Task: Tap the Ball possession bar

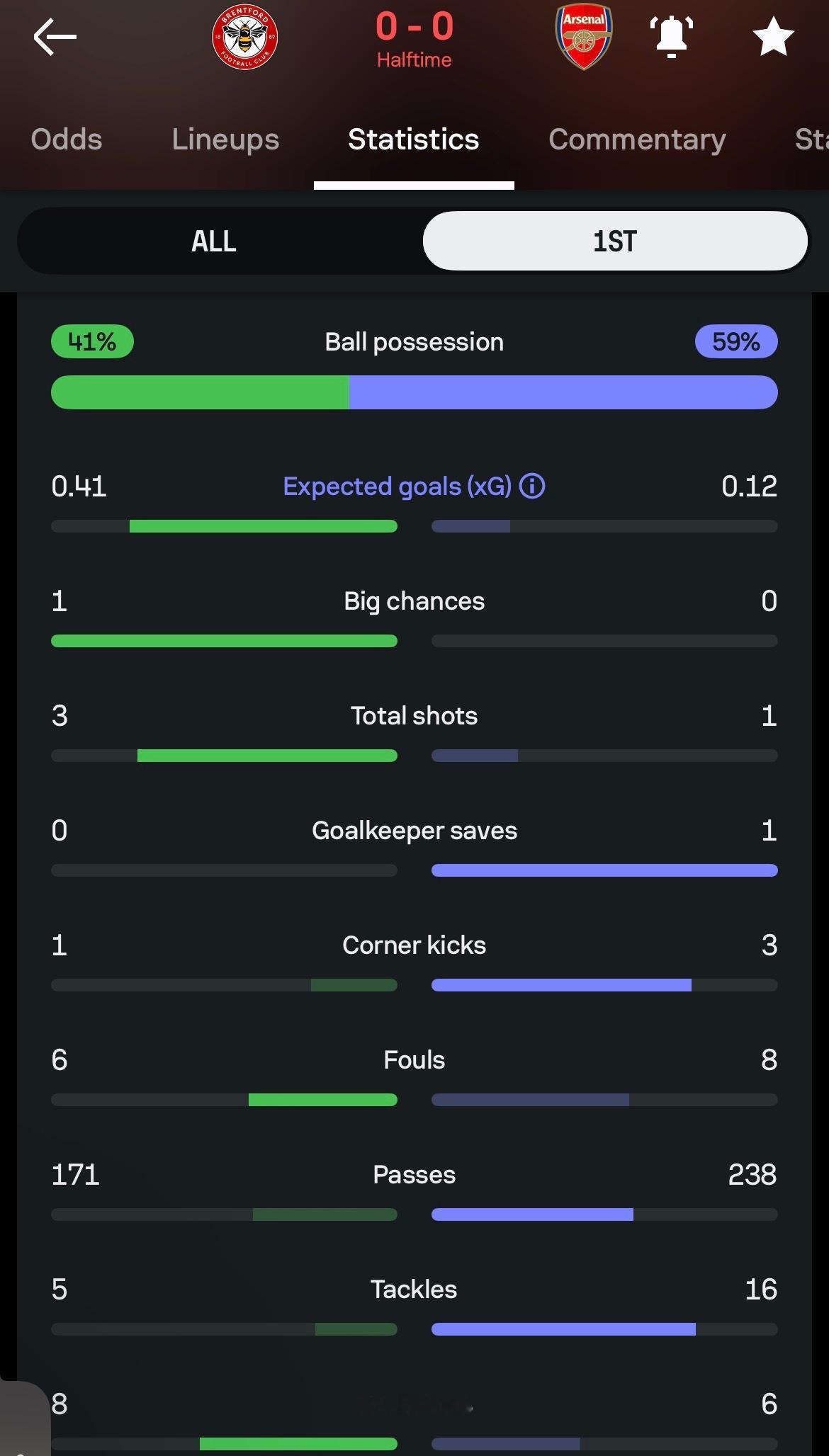Action: [x=414, y=392]
